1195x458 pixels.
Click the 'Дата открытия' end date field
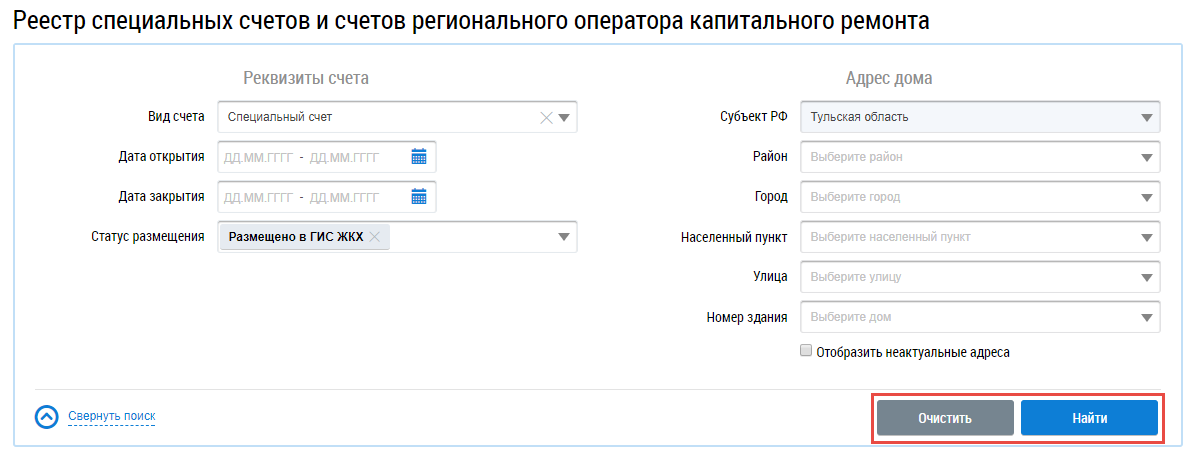[345, 157]
